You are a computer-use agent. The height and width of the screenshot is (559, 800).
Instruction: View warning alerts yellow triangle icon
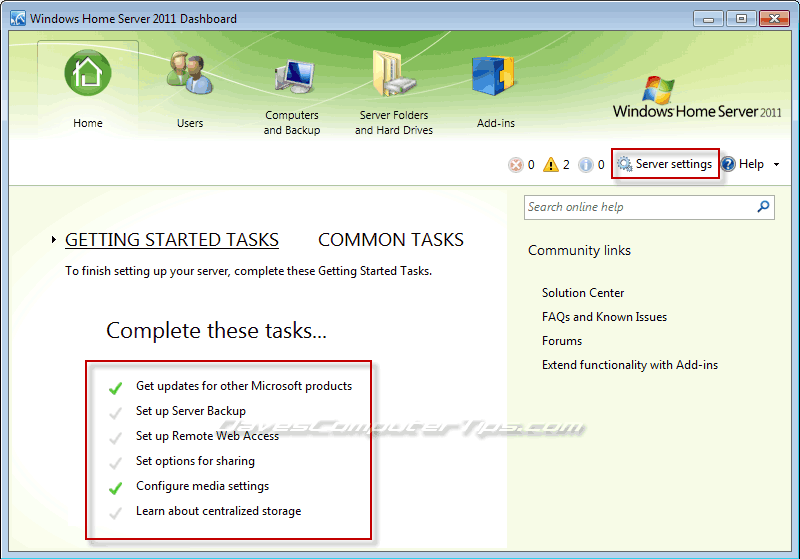[x=551, y=165]
